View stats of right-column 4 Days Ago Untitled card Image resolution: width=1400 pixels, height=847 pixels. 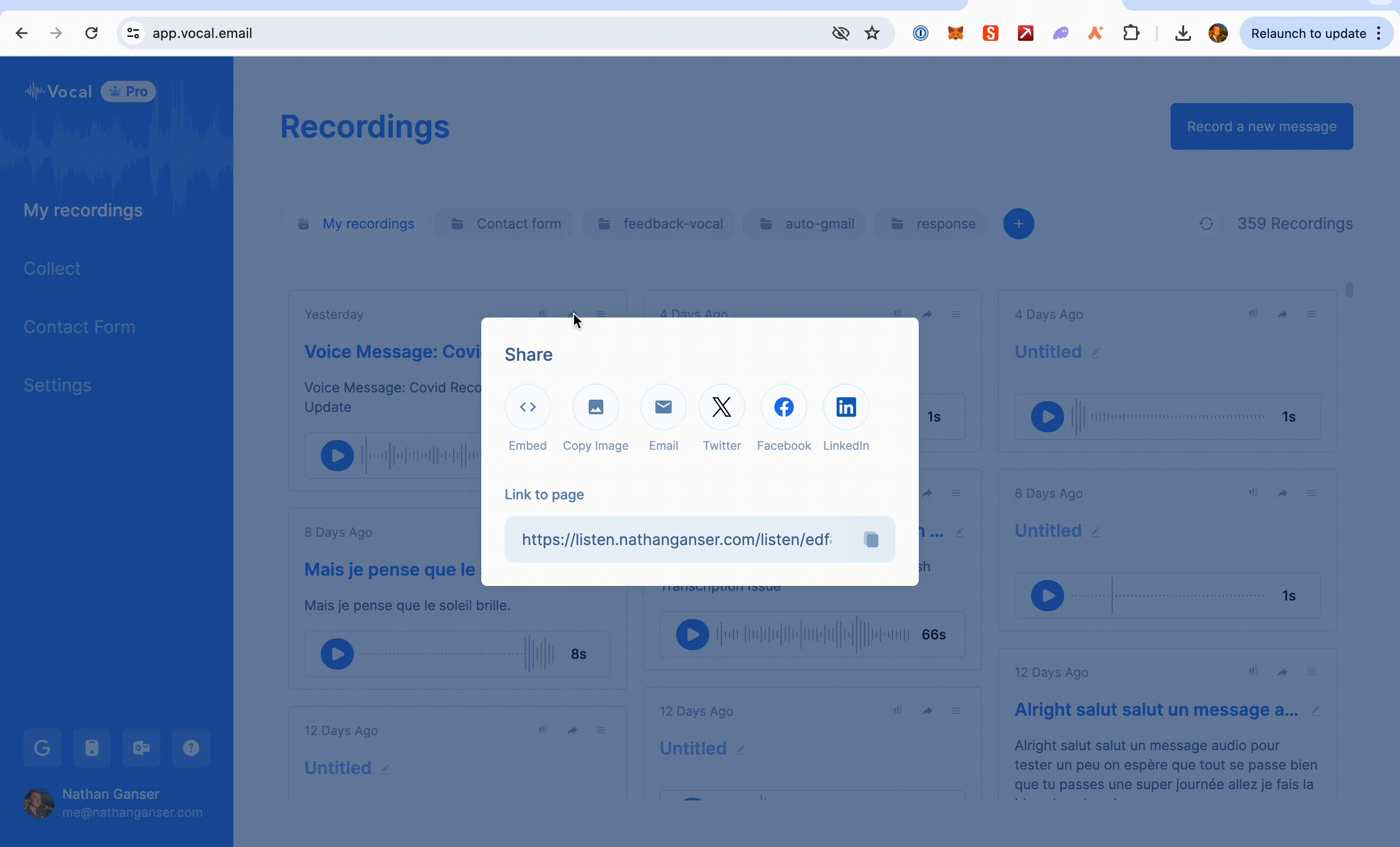(x=1253, y=313)
